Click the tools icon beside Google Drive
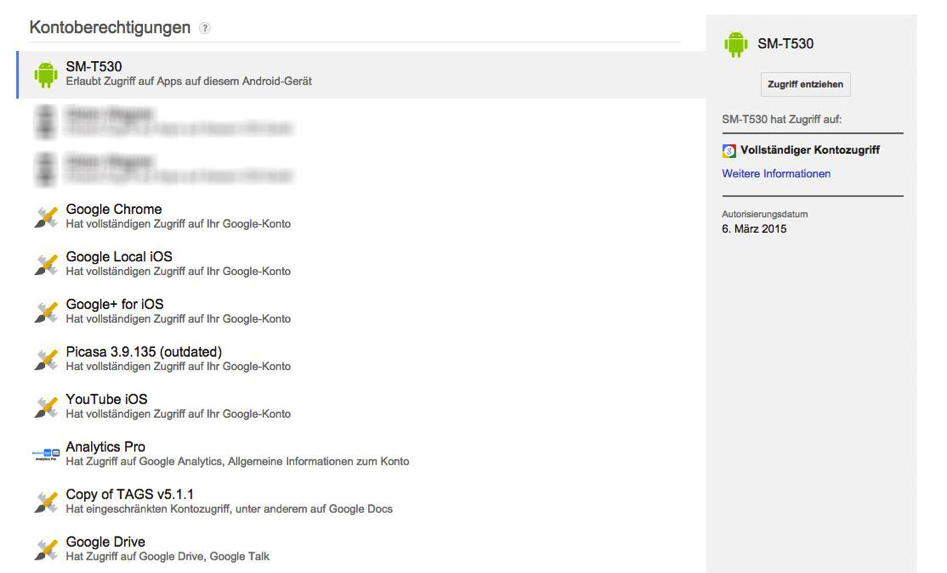Viewport: 947px width, 573px height. tap(46, 549)
